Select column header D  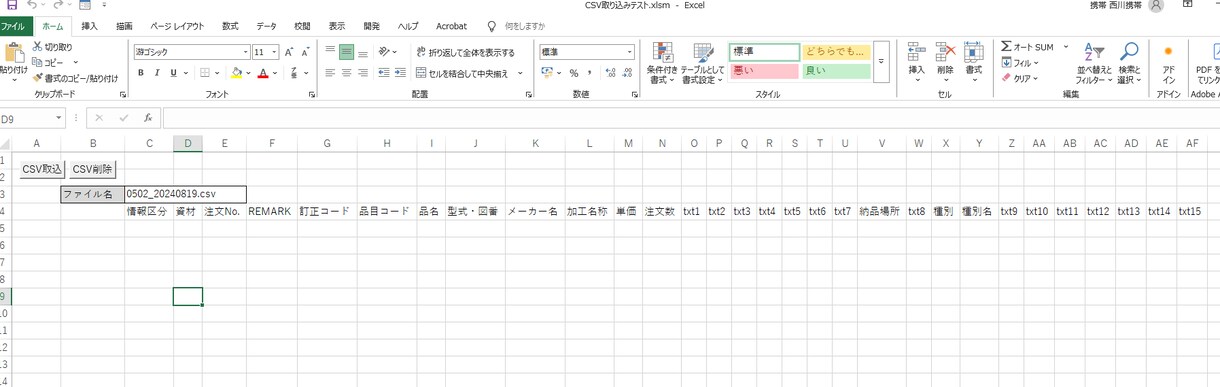tap(187, 143)
